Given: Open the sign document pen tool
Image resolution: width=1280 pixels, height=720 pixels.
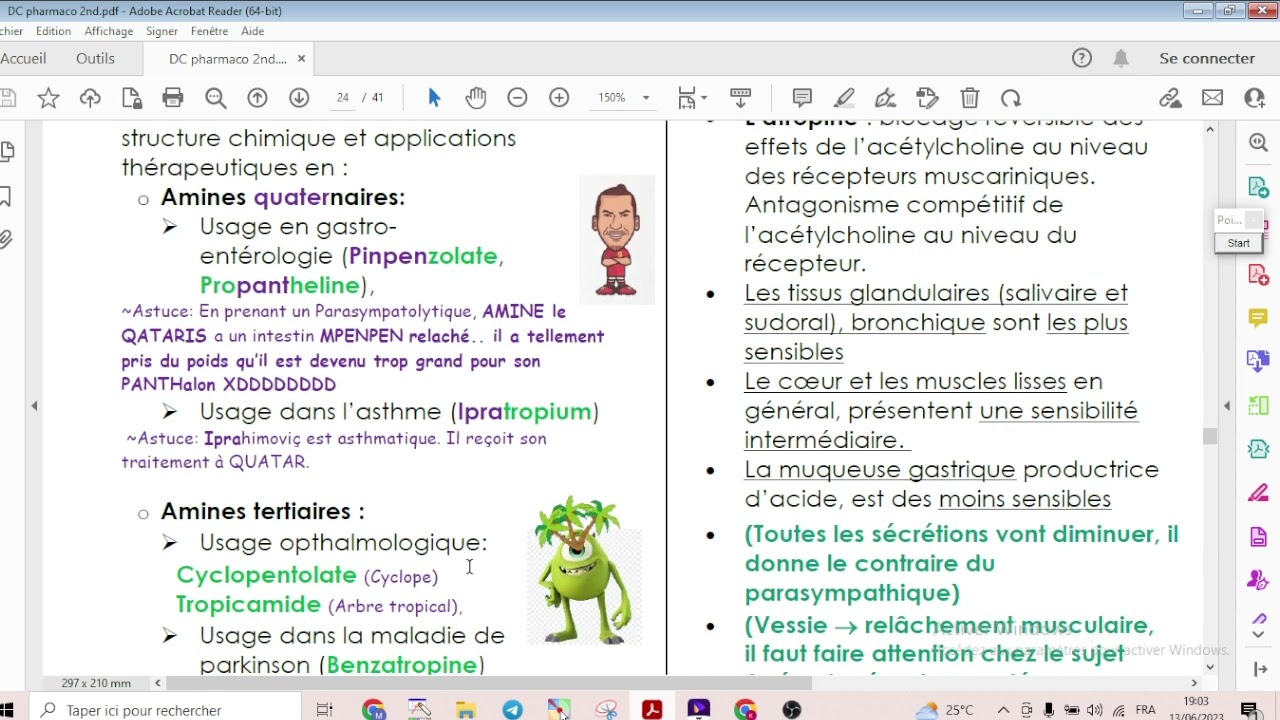Looking at the screenshot, I should 885,98.
